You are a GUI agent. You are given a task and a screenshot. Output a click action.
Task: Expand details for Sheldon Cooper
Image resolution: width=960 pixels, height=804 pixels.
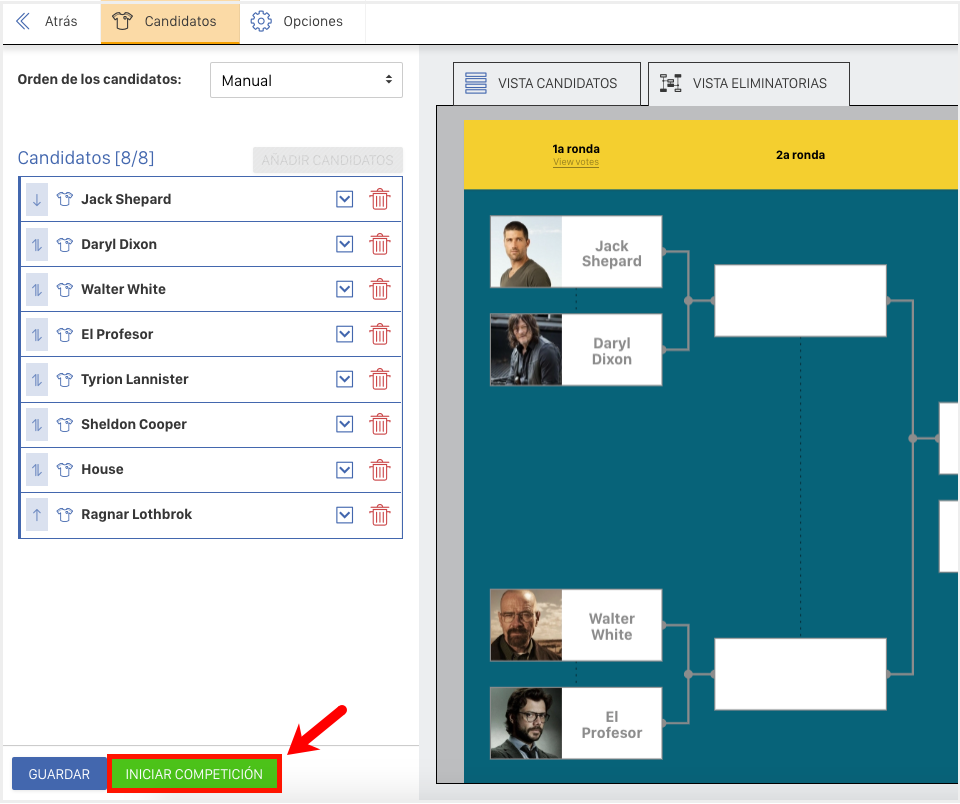pyautogui.click(x=345, y=424)
